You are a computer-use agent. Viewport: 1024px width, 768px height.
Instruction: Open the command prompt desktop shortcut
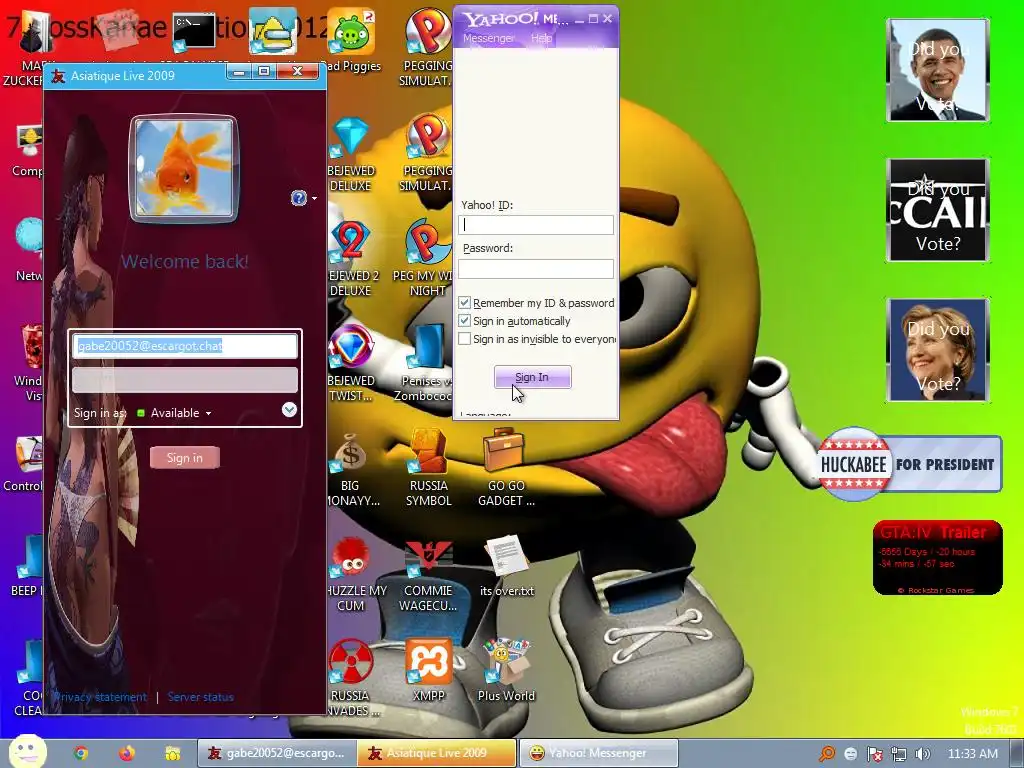tap(194, 31)
